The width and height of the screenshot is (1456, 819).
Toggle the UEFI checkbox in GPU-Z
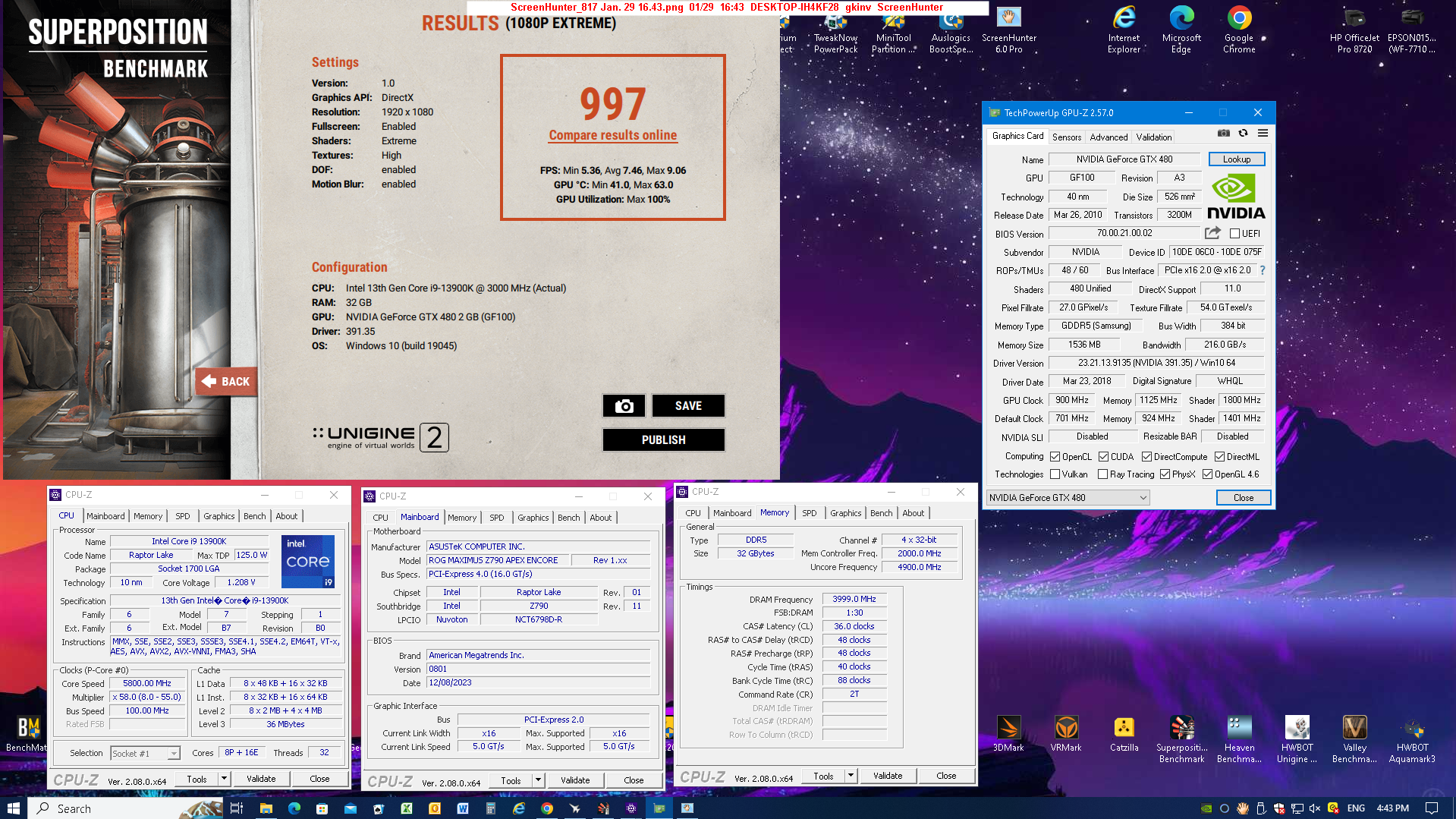pos(1234,234)
